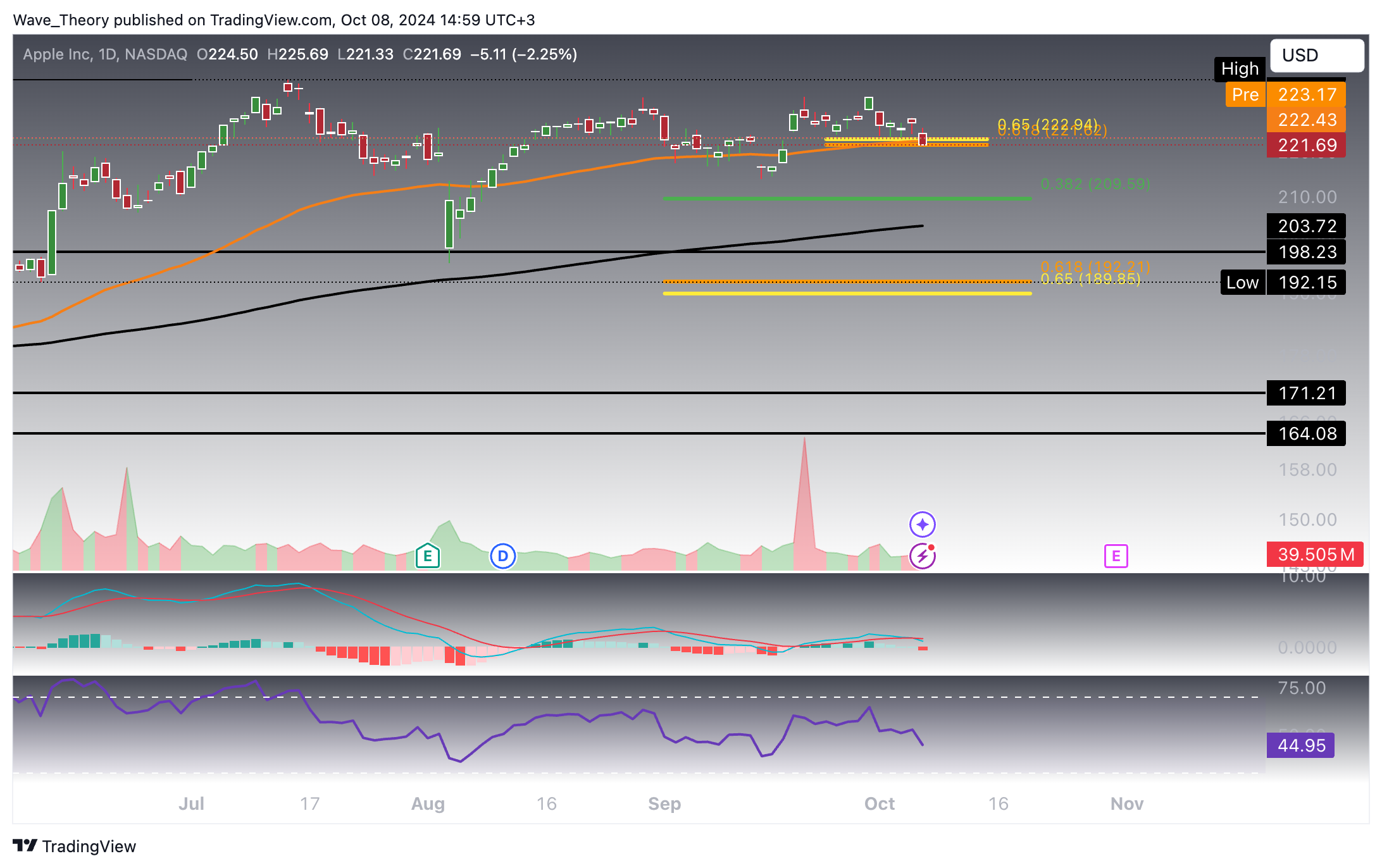Click the green 0.382 Fibonacci level line

847,199
